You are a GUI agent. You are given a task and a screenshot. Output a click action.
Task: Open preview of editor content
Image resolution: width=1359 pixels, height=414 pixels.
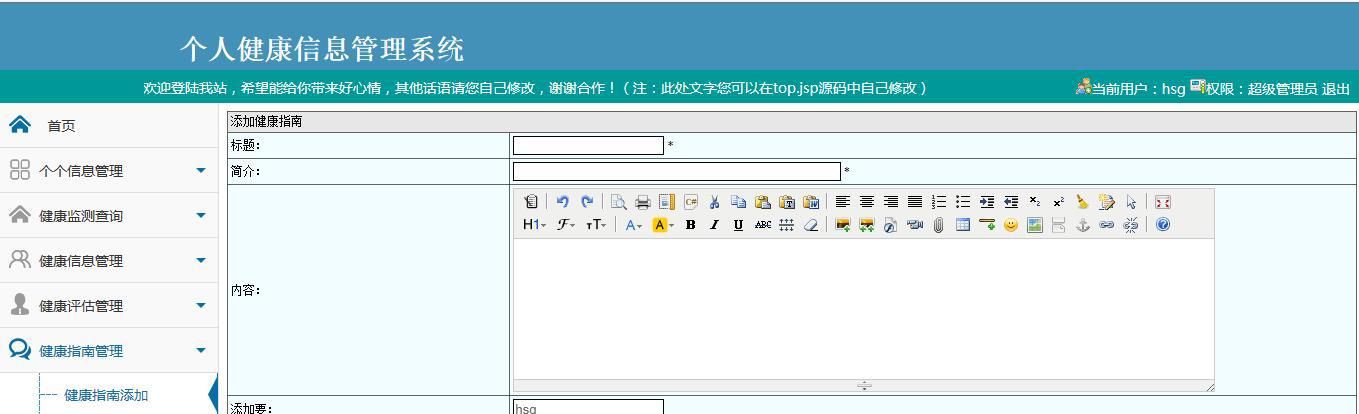[x=618, y=201]
